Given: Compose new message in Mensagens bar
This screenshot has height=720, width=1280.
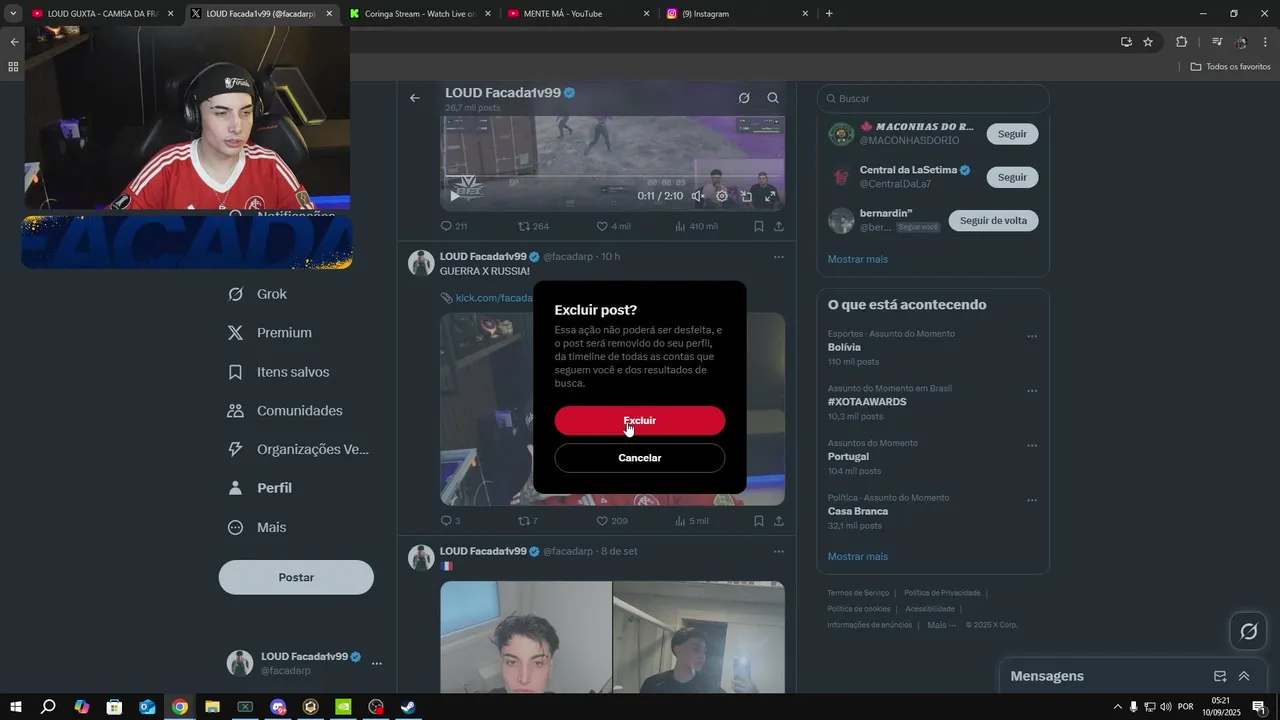Looking at the screenshot, I should click(1220, 676).
